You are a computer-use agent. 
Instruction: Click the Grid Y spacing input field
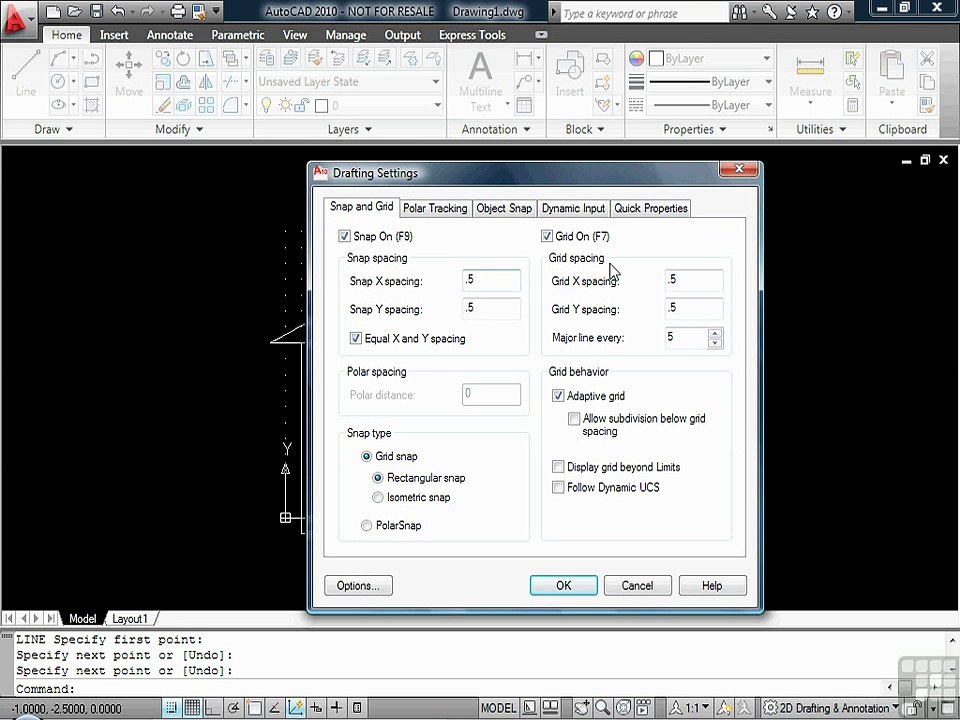click(694, 308)
